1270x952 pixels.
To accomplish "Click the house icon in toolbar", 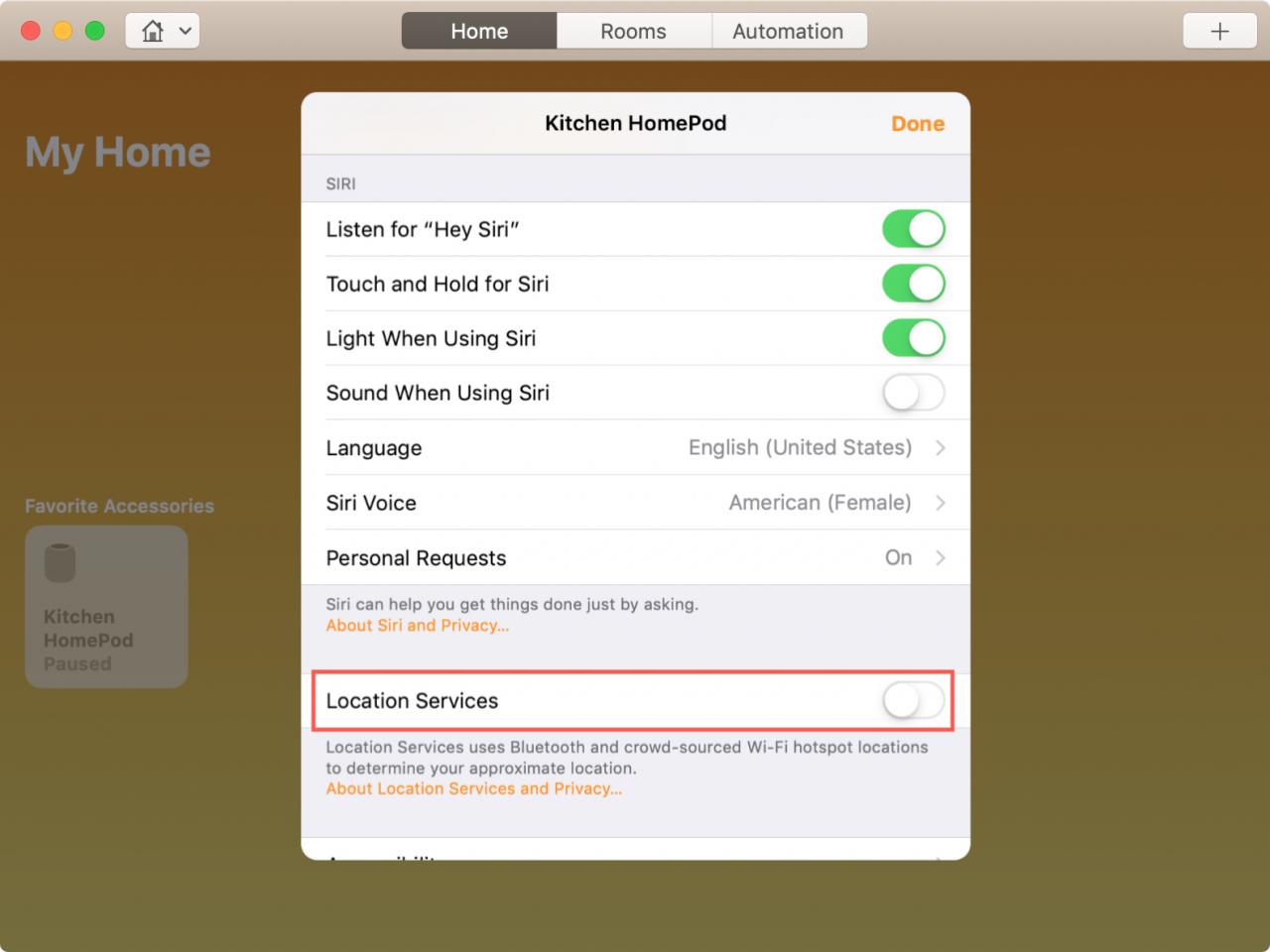I will 153,31.
